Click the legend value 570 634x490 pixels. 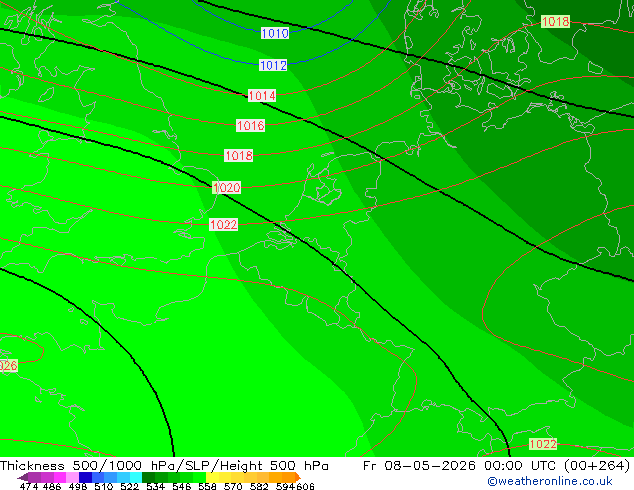pyautogui.click(x=233, y=486)
